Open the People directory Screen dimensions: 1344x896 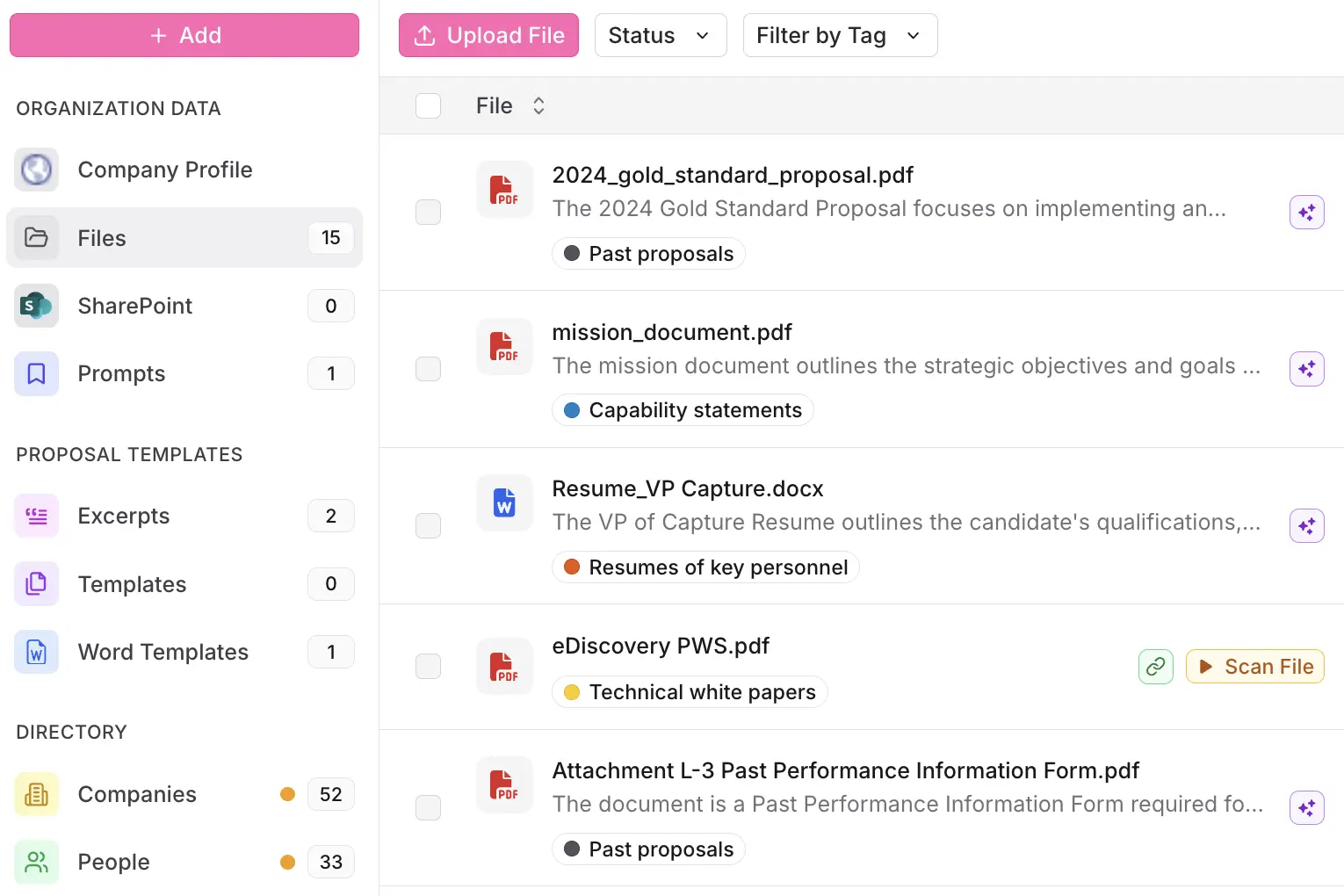point(113,862)
